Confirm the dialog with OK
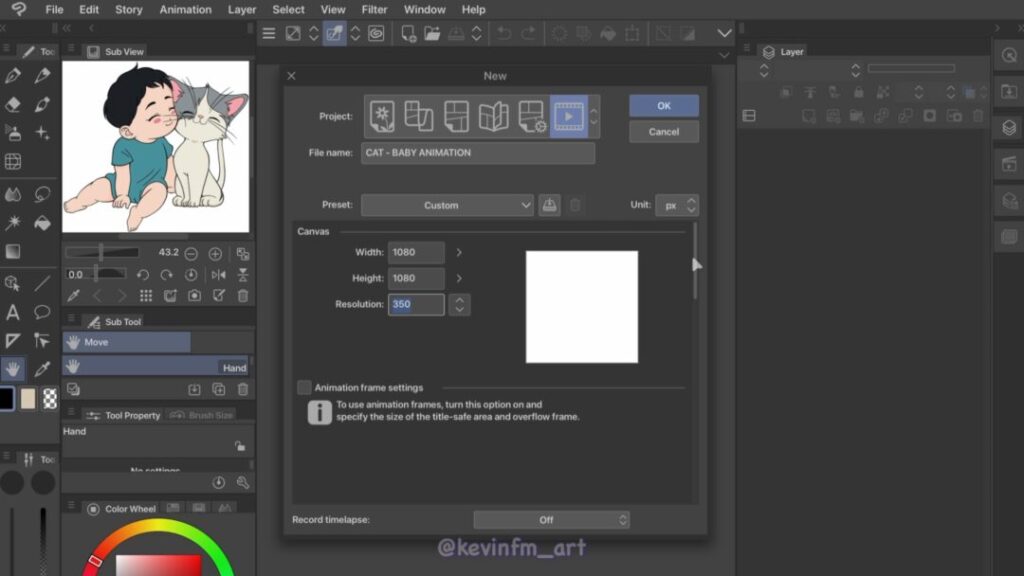 (x=664, y=106)
